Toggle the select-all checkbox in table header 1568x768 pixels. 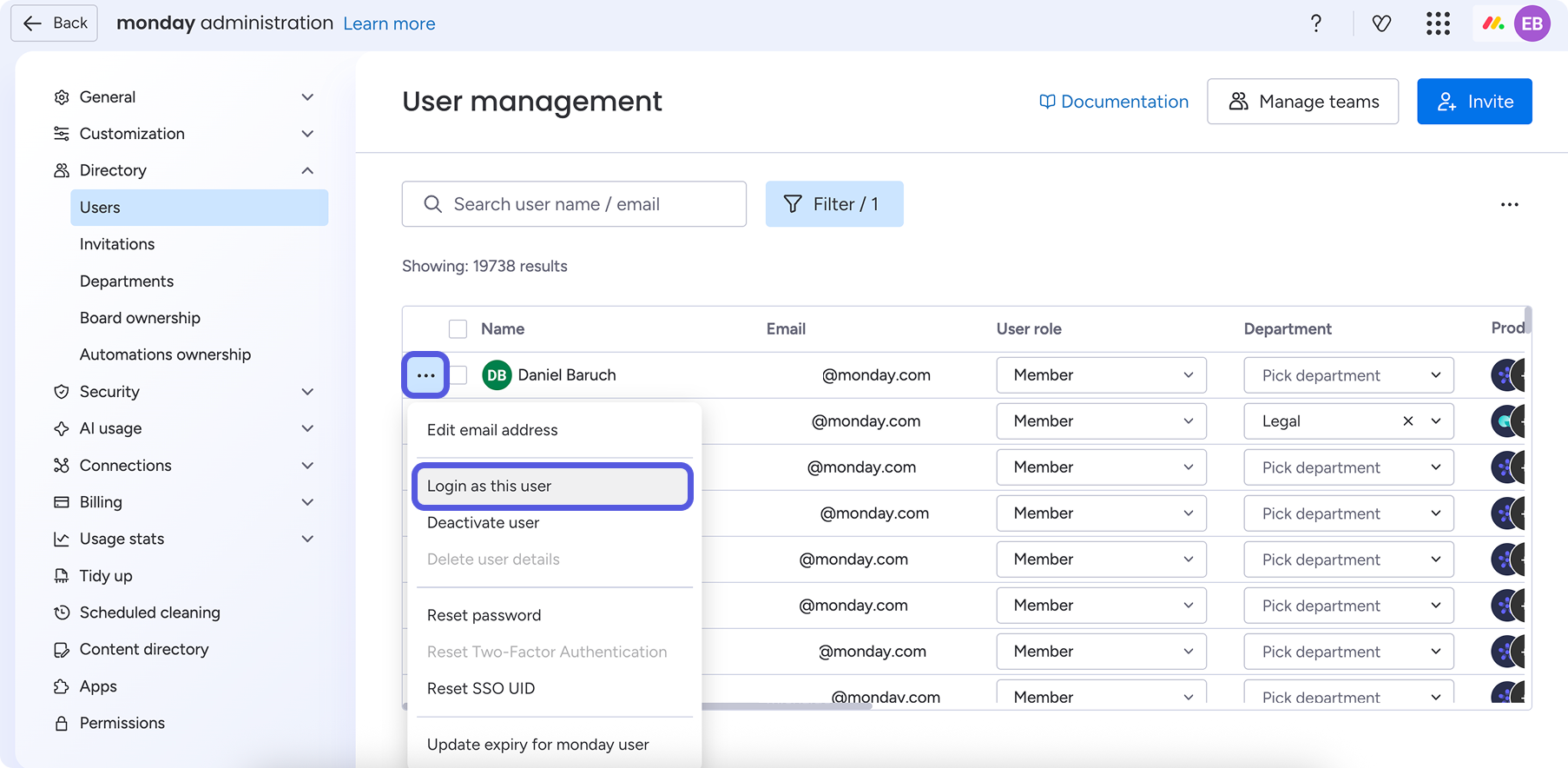pos(458,329)
